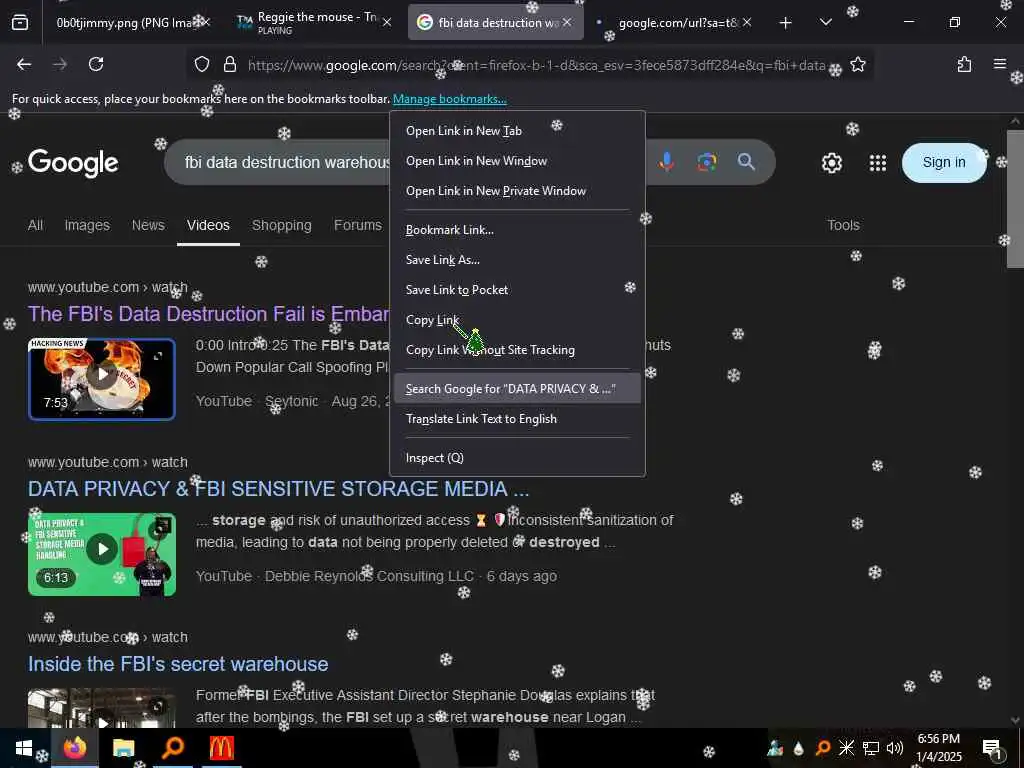Open the tracking protection shield icon
The height and width of the screenshot is (768, 1024).
[x=202, y=64]
